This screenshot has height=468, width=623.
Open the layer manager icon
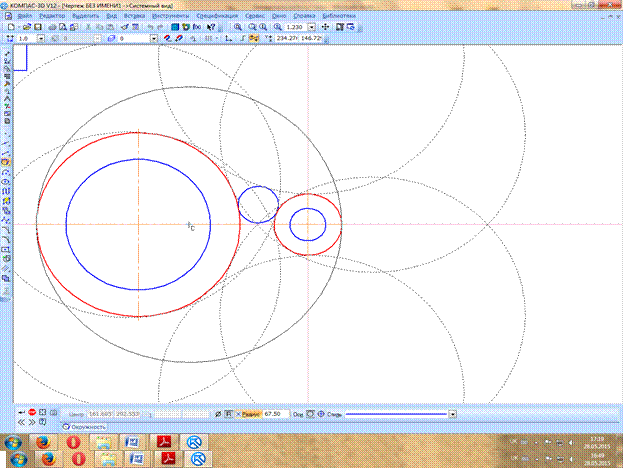pyautogui.click(x=111, y=39)
